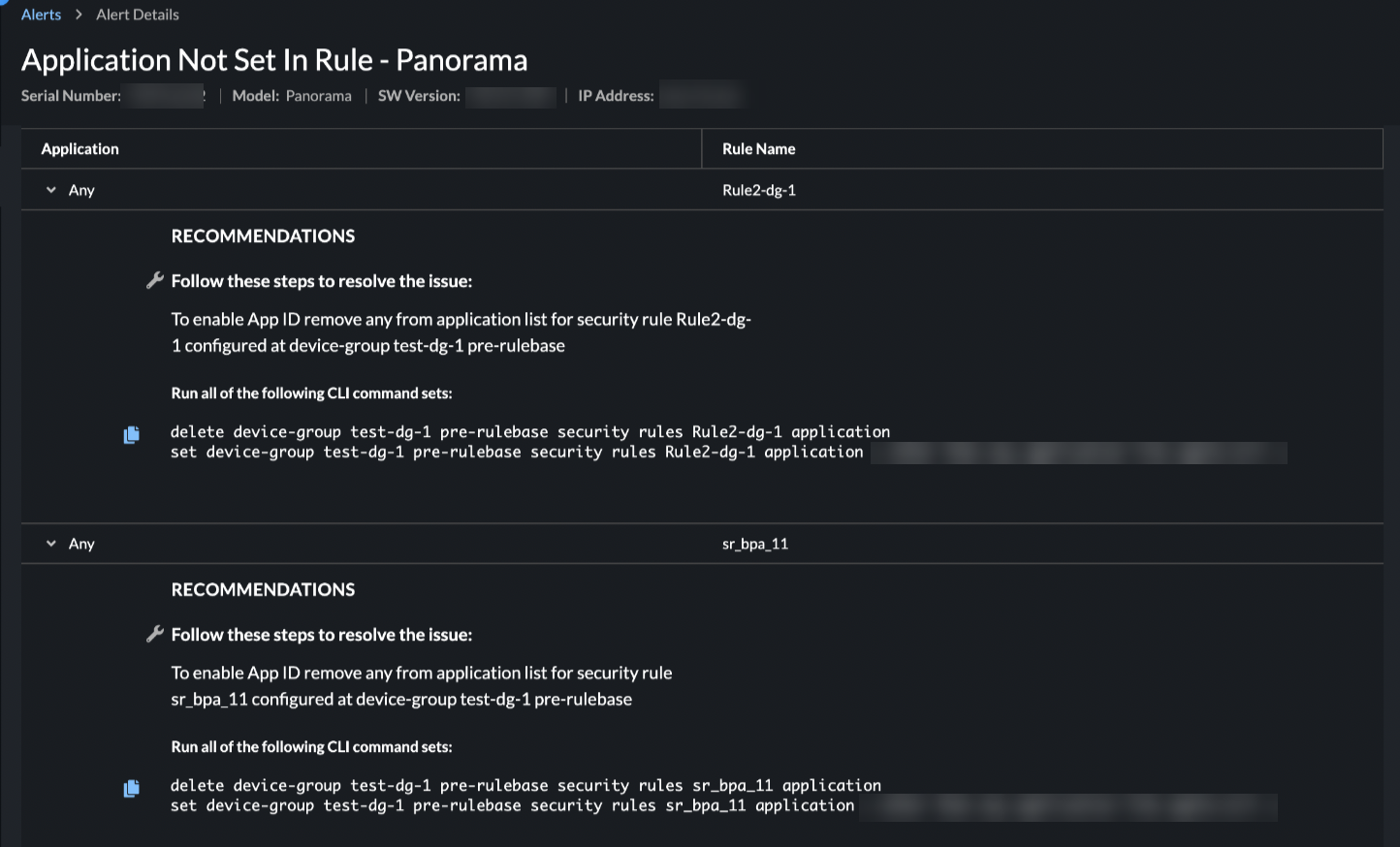Click the Alert Details breadcrumb
Screen dimensions: 1400x847
(138, 15)
